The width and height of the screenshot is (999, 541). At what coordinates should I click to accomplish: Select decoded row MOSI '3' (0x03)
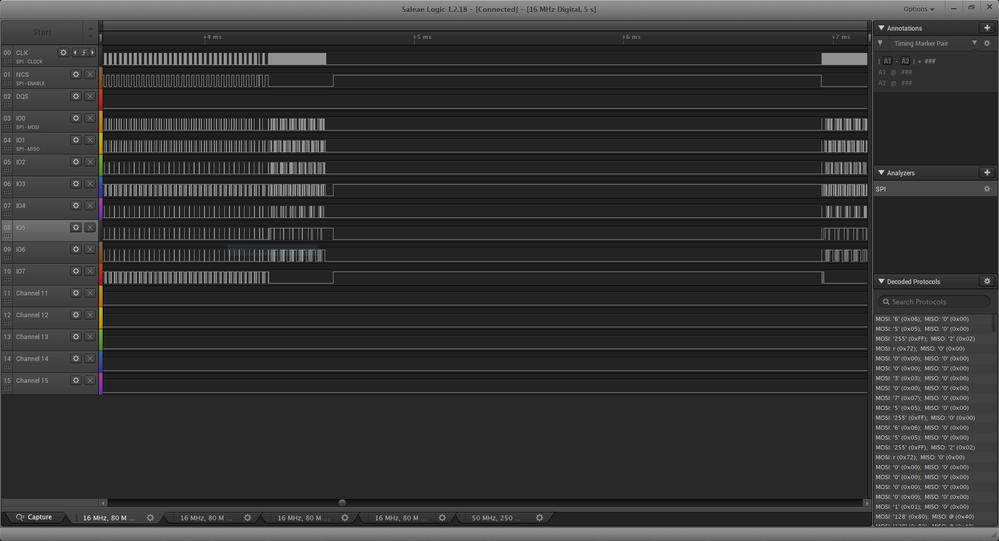pyautogui.click(x=933, y=379)
